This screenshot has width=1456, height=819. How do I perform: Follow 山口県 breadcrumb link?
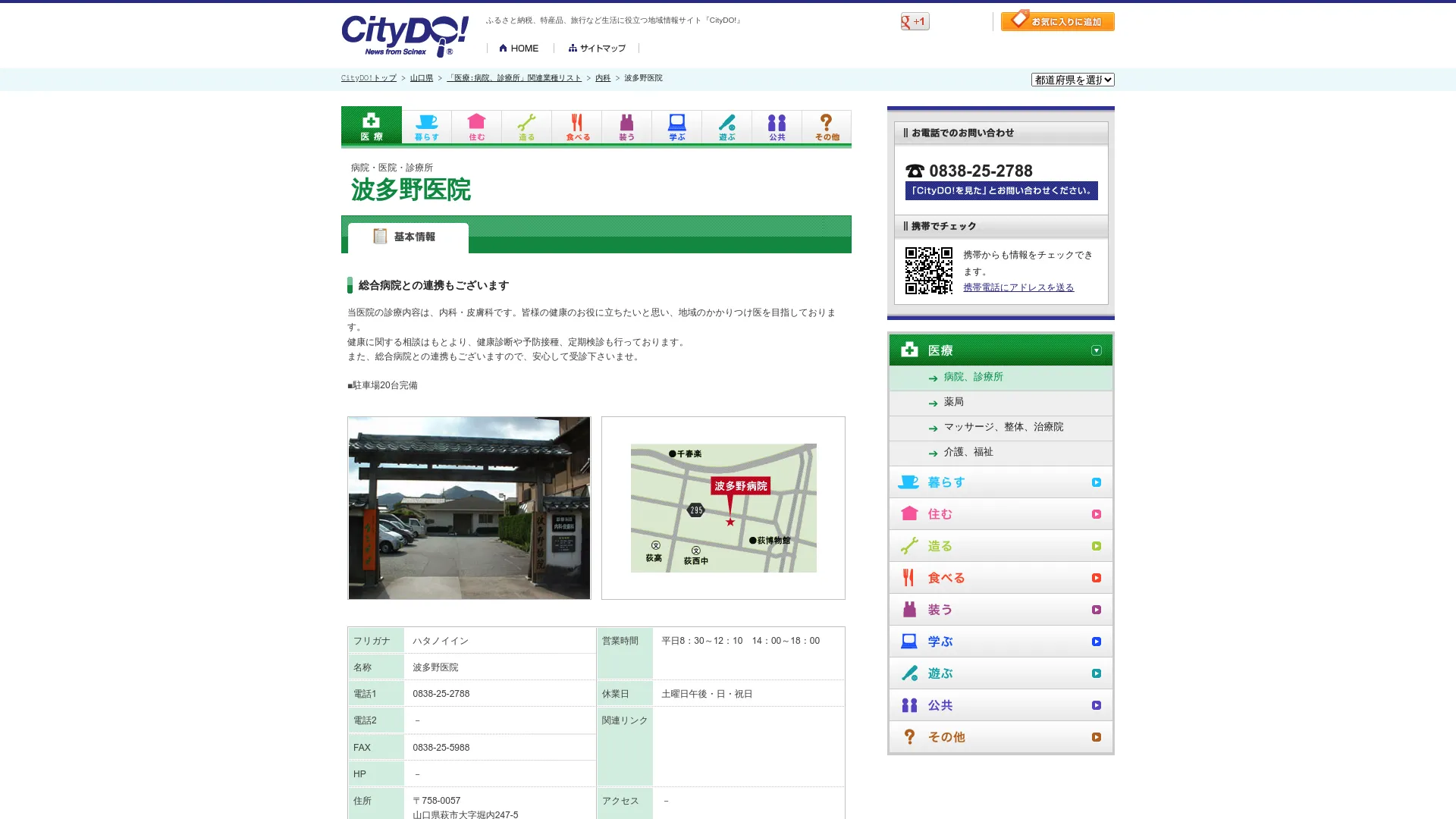422,78
